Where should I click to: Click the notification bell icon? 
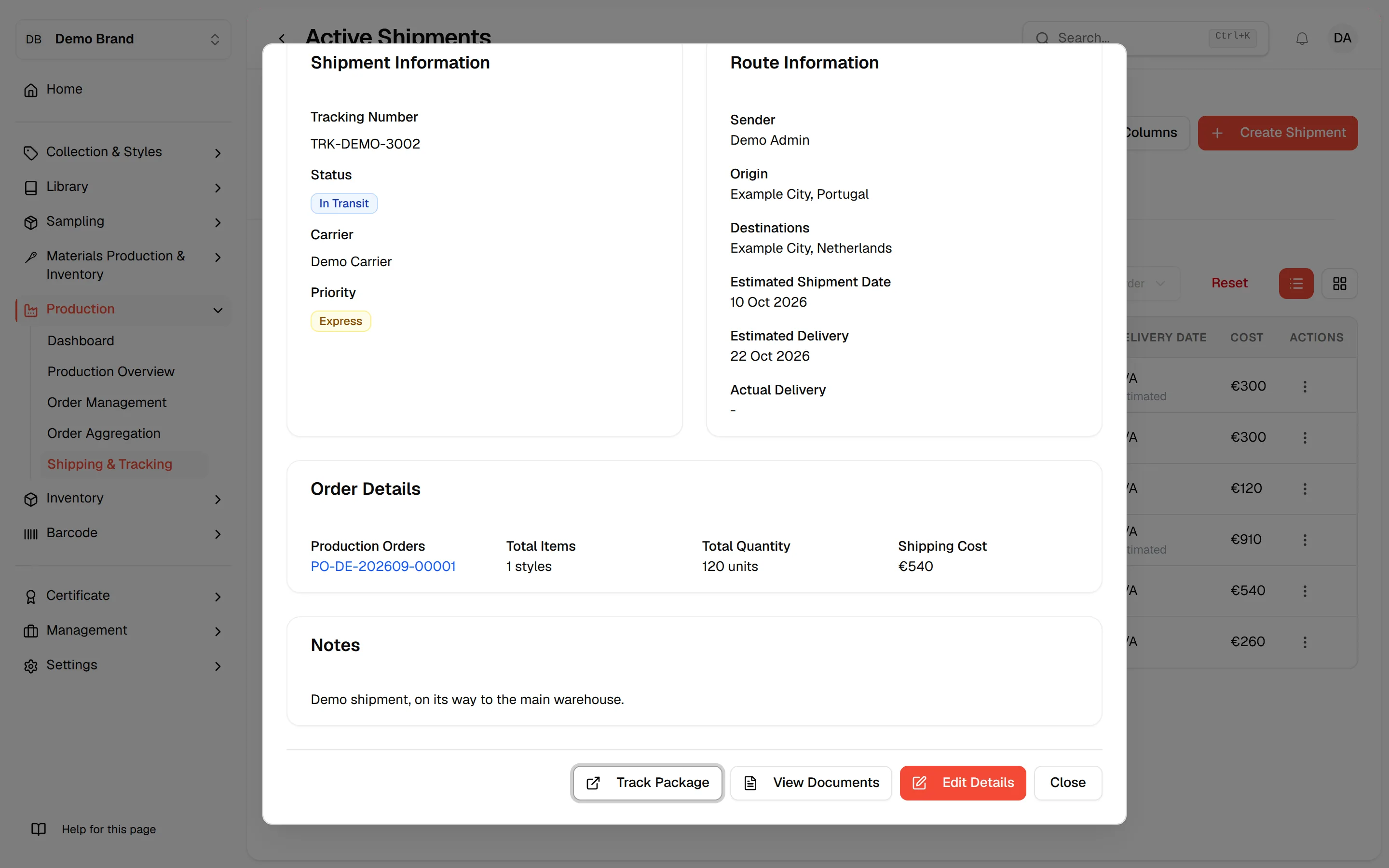pos(1302,39)
